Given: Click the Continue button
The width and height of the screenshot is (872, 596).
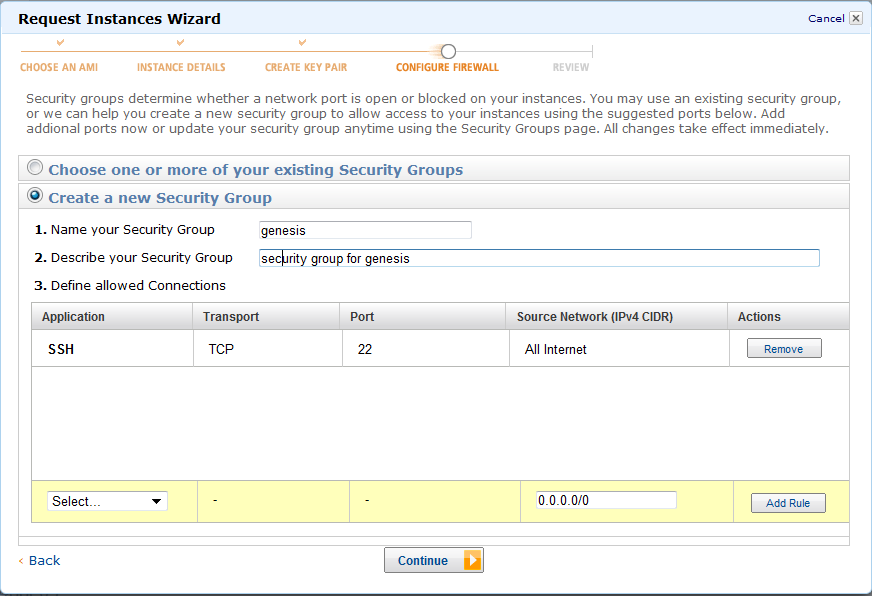Looking at the screenshot, I should pos(433,560).
